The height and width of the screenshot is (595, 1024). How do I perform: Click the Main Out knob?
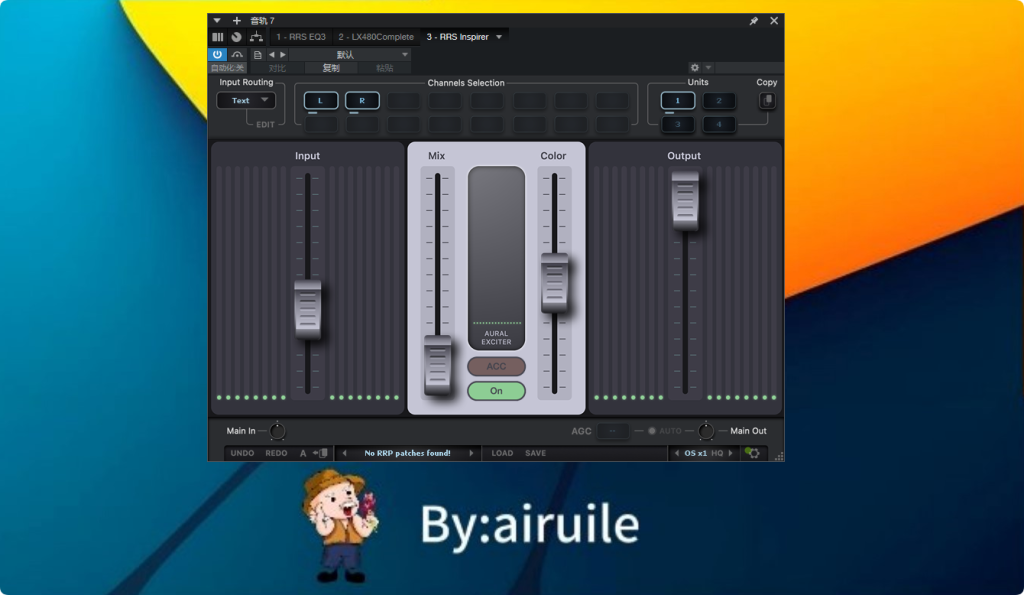pos(706,431)
